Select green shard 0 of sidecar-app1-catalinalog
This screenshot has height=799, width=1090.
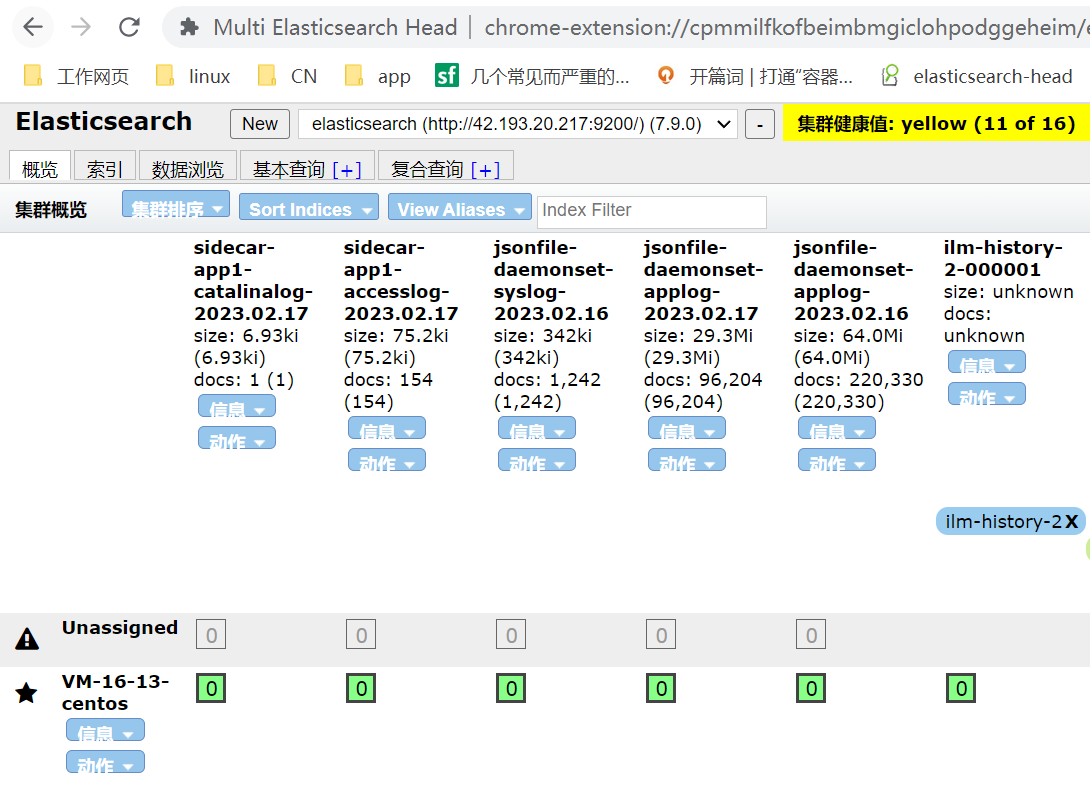click(x=211, y=688)
